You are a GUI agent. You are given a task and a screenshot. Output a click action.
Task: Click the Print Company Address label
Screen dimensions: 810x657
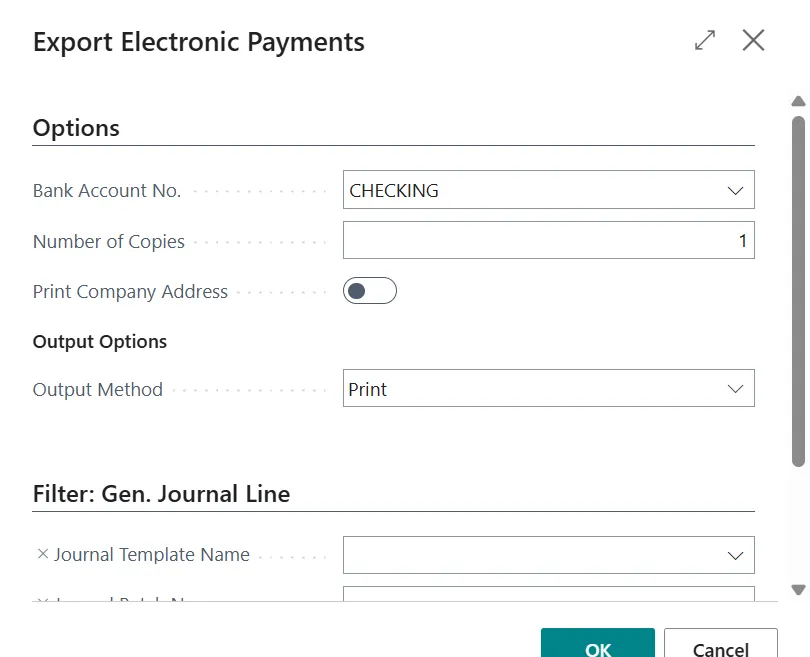[130, 292]
